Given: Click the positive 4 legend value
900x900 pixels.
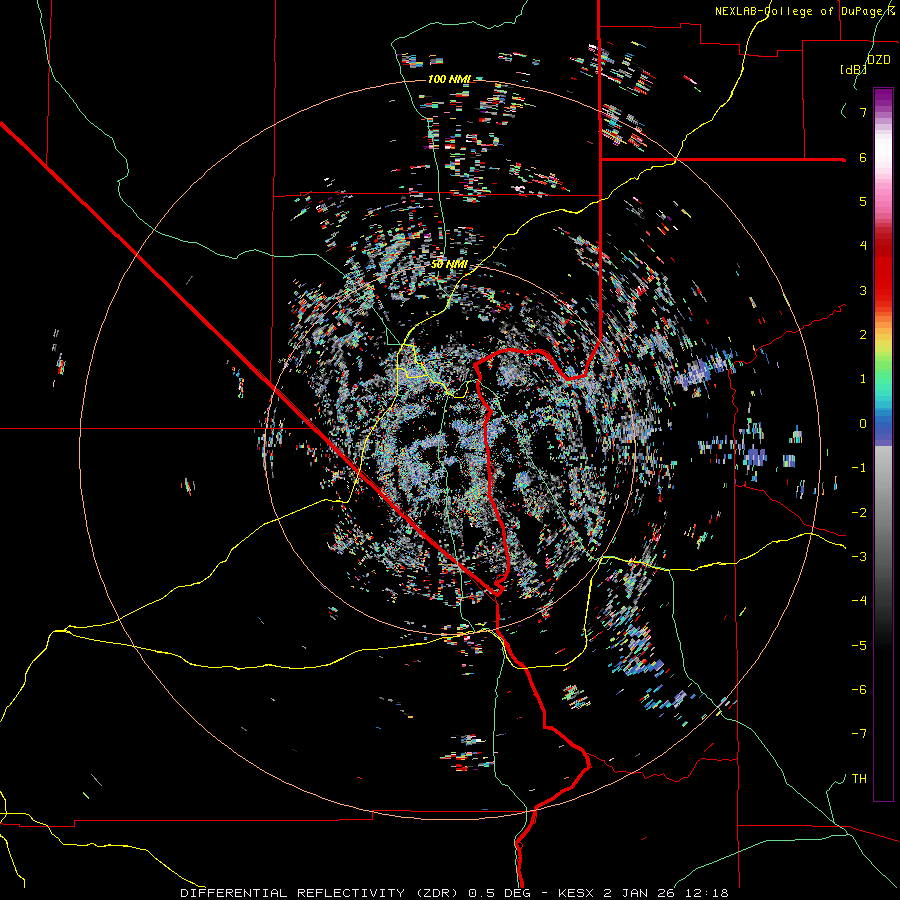Looking at the screenshot, I should pos(863,246).
